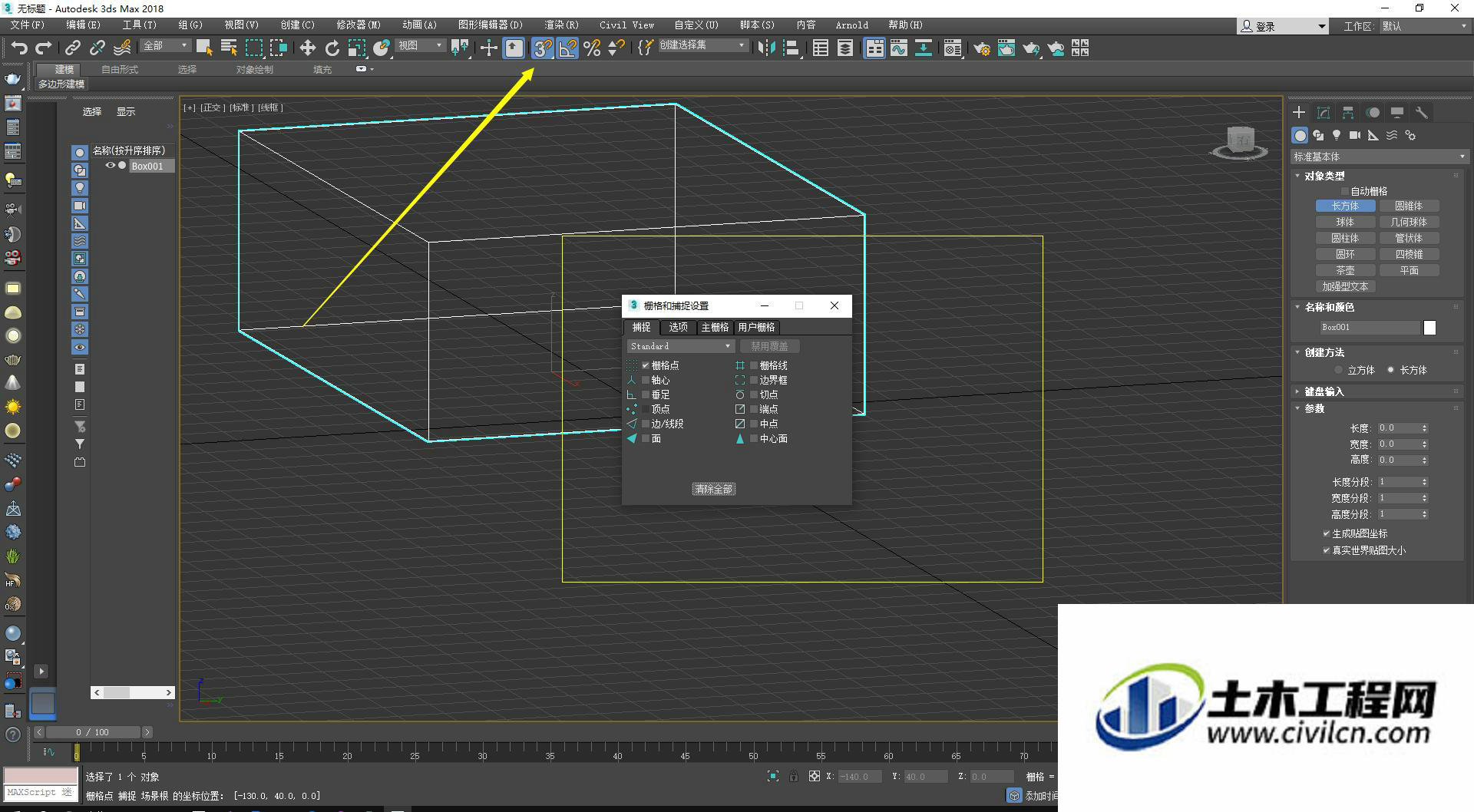Click the scene explorer horizontal scrollbar
Image resolution: width=1474 pixels, height=812 pixels.
133,692
